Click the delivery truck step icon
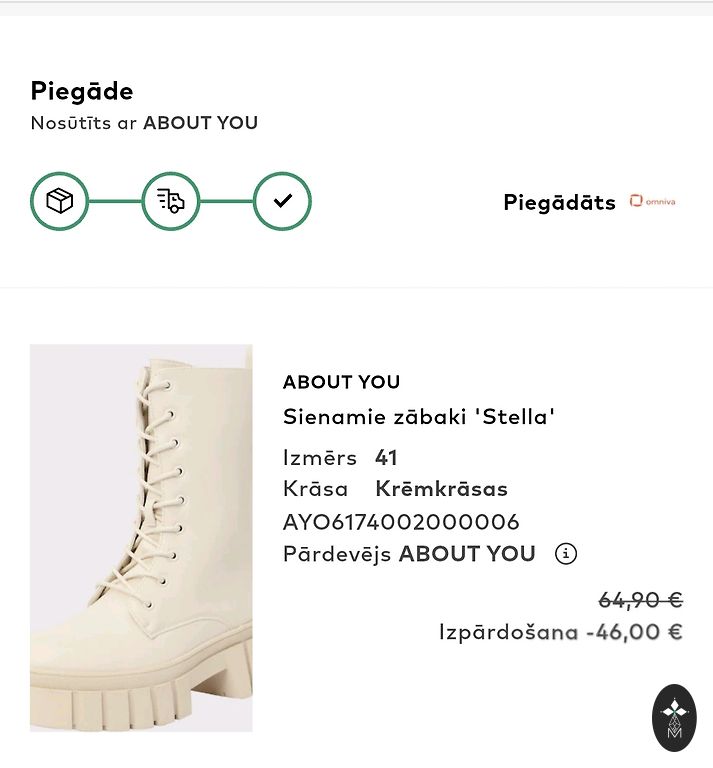The image size is (713, 768). [171, 201]
